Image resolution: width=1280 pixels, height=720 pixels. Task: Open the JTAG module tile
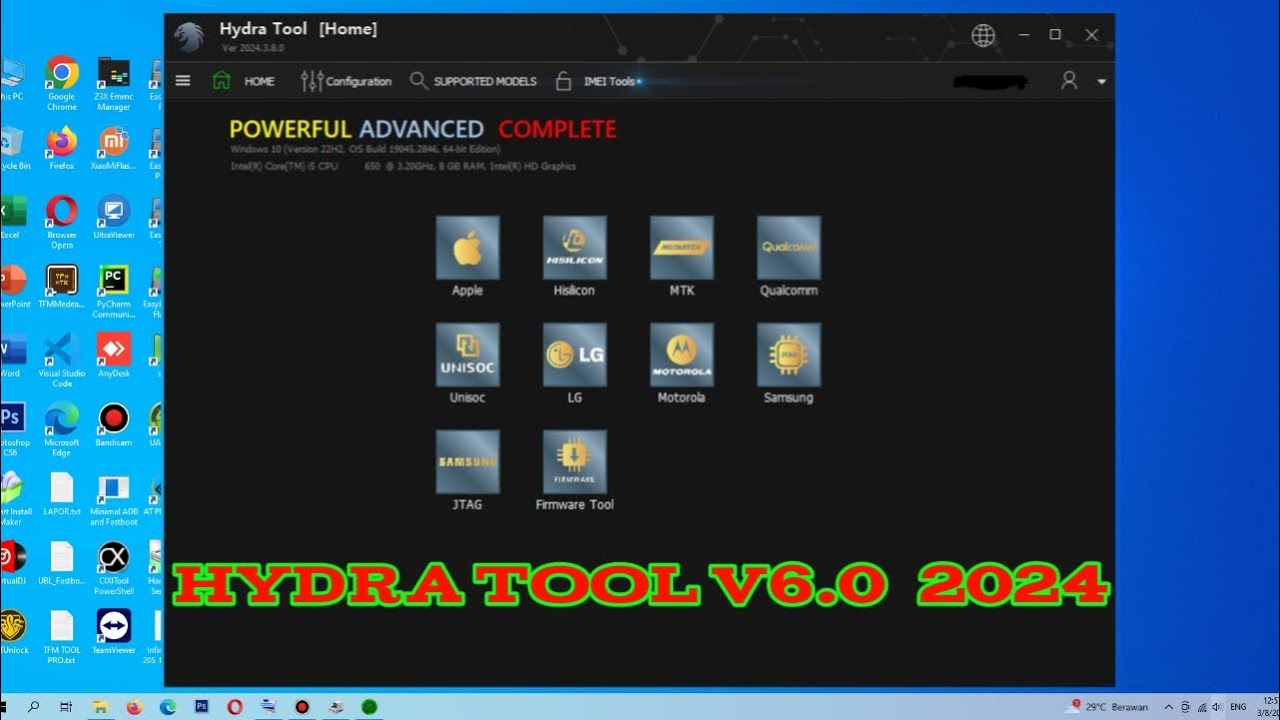467,462
